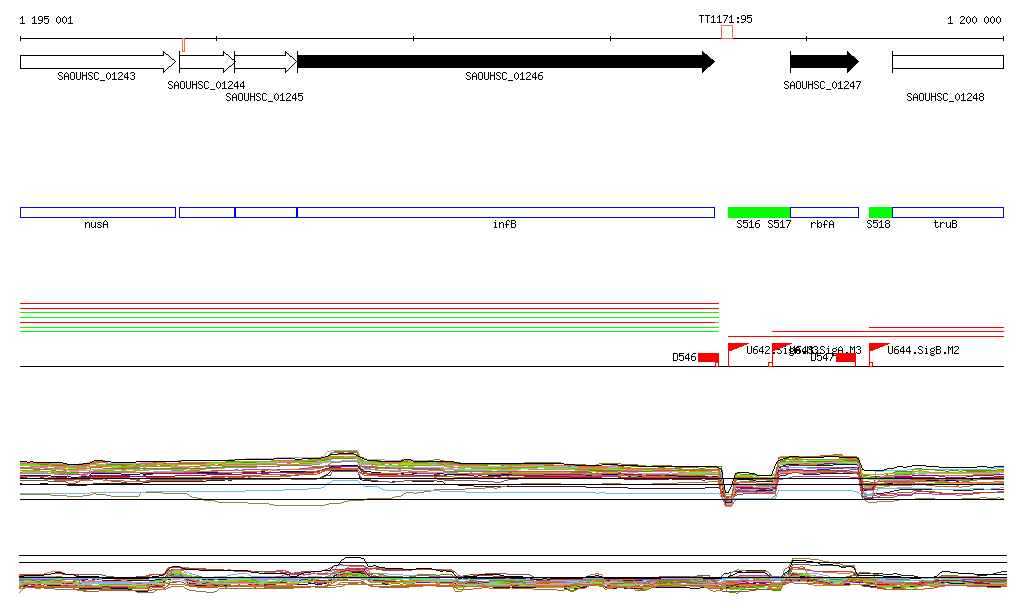Select the red D546 terminator block
1024x611 pixels.
click(708, 357)
